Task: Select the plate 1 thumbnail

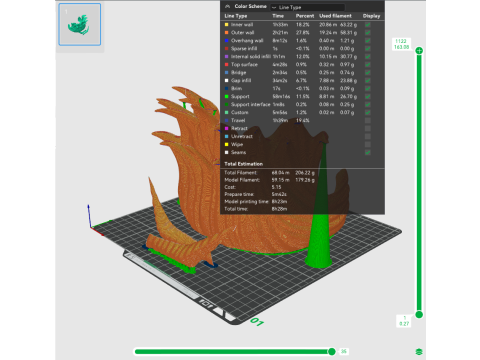Action: [80, 24]
